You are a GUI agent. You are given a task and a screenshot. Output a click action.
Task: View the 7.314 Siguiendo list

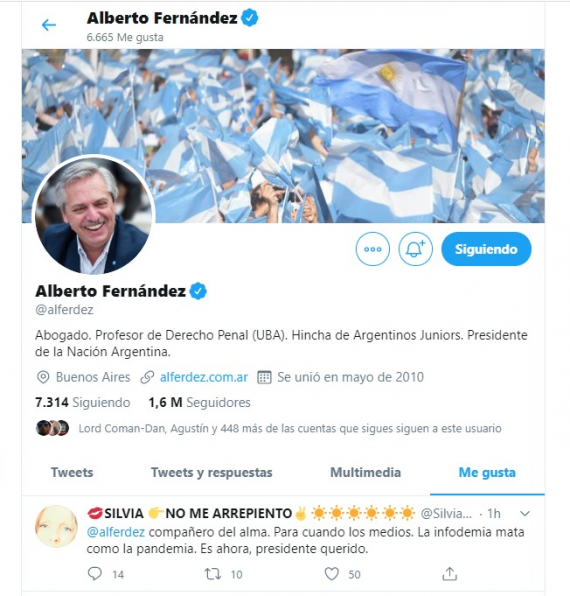82,402
